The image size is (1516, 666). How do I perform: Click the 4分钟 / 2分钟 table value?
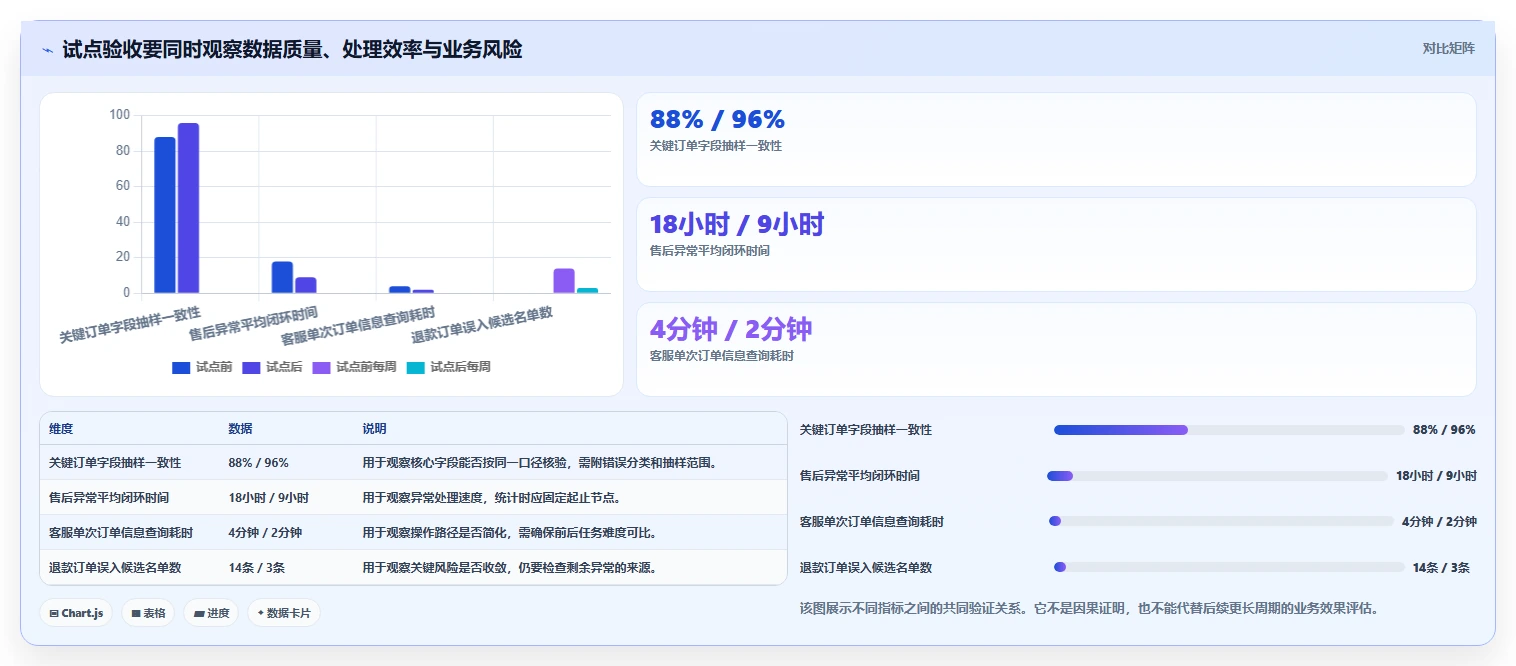pos(265,532)
